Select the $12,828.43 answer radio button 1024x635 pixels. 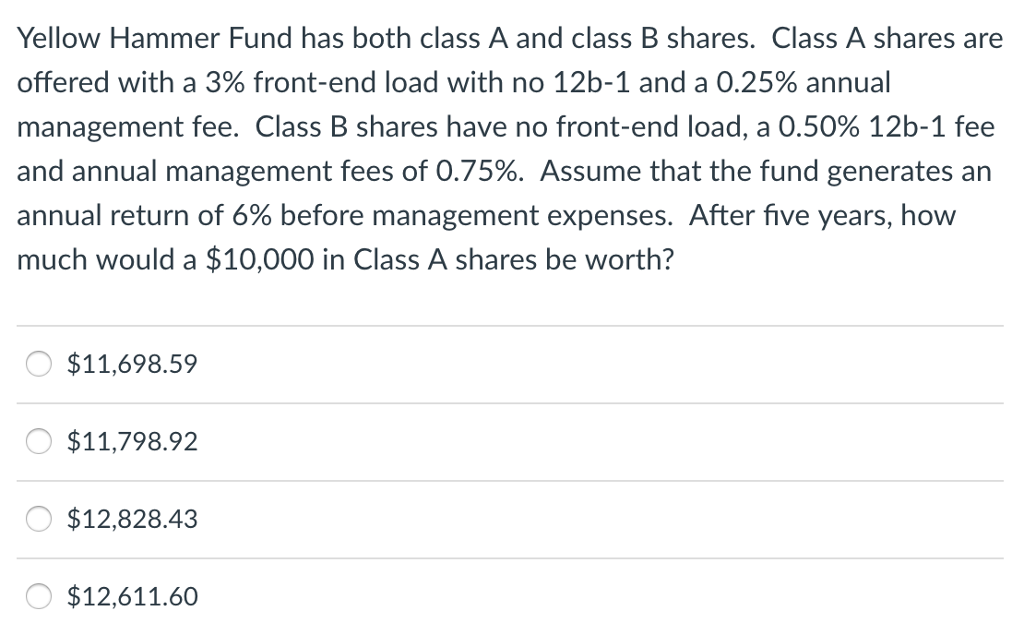38,519
